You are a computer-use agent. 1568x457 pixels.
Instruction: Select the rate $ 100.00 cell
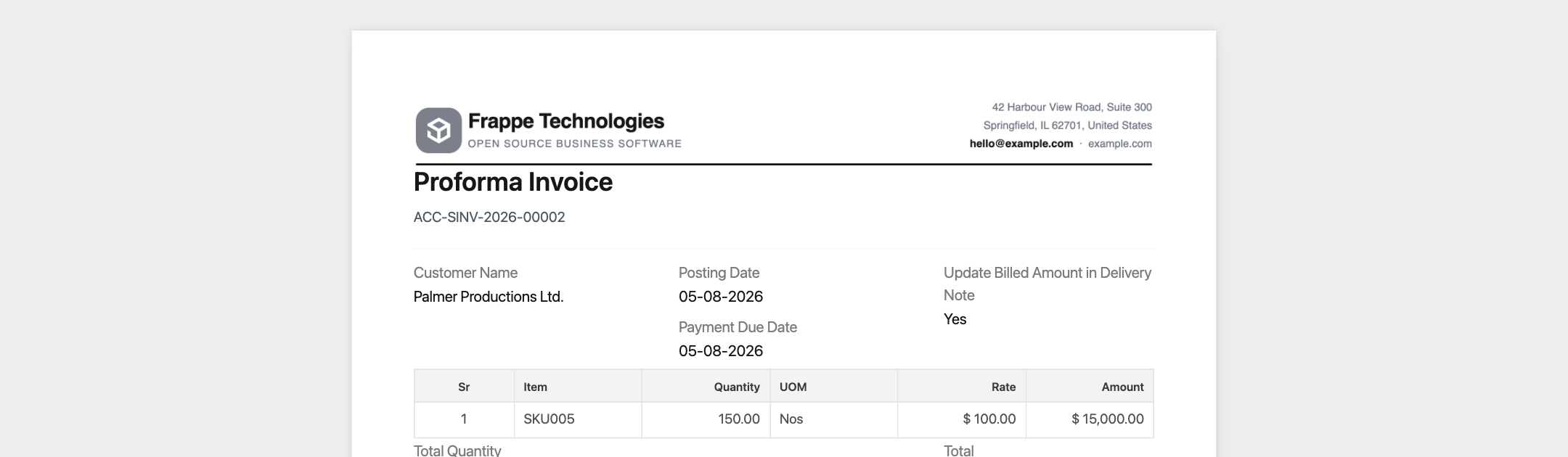tap(962, 419)
